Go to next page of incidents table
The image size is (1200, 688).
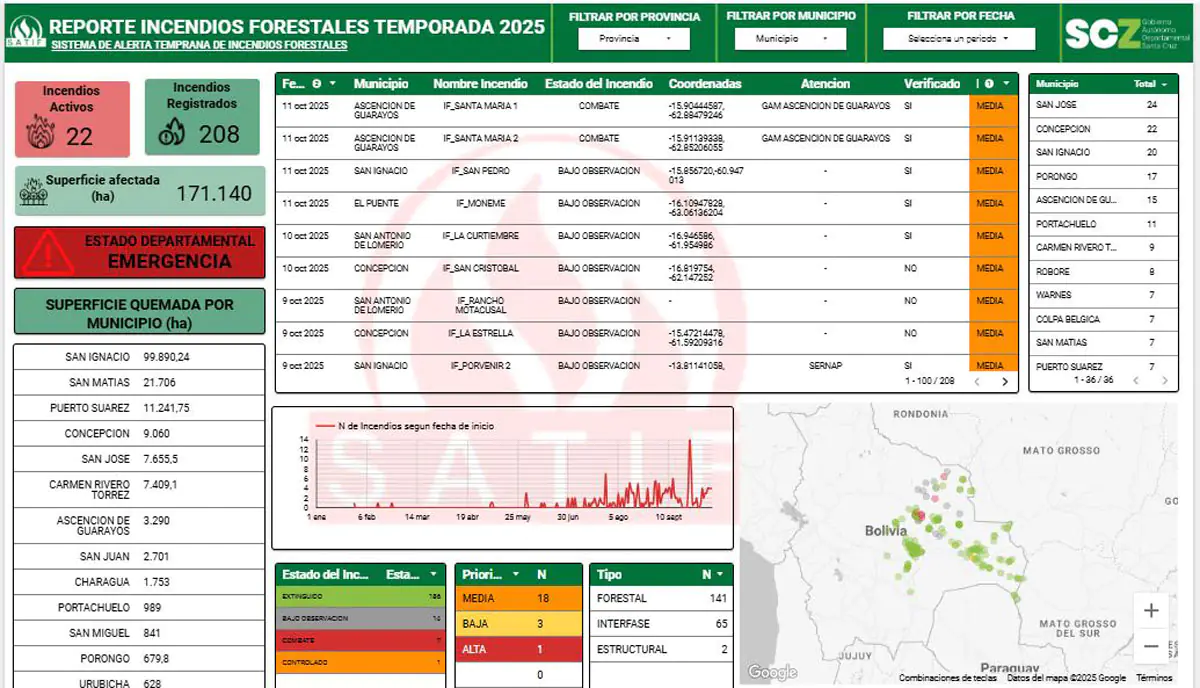coord(1004,382)
